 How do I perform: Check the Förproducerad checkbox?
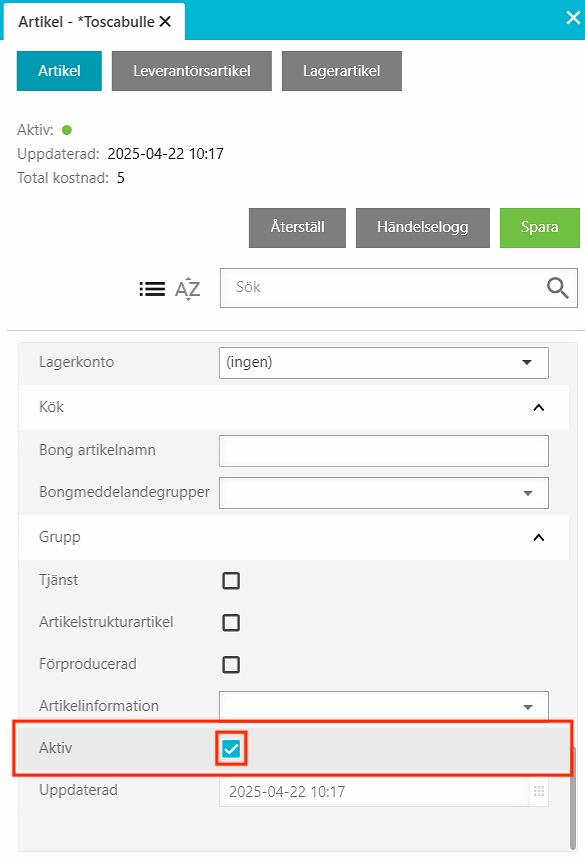click(x=231, y=664)
